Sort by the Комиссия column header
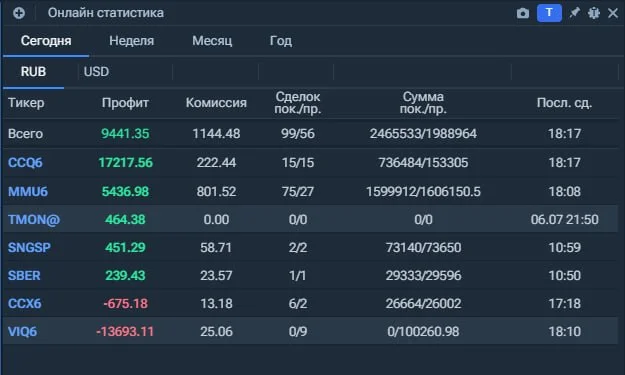Screen dimensions: 625x375 [x=216, y=103]
